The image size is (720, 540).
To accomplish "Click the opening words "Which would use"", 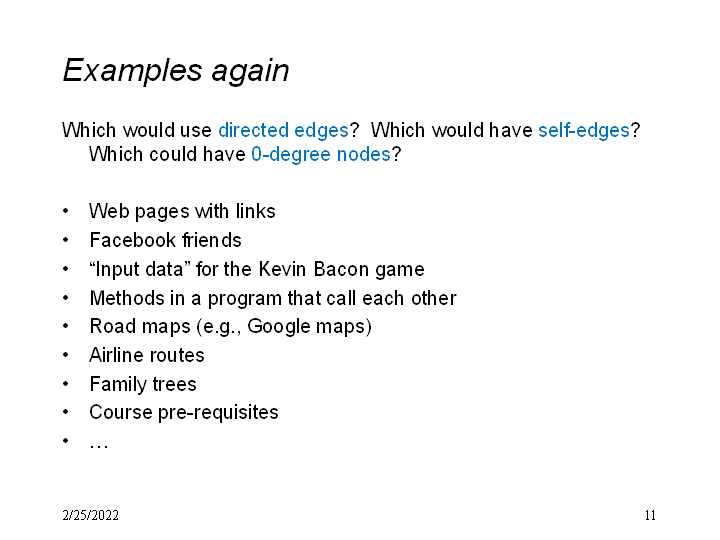I will pyautogui.click(x=137, y=130).
